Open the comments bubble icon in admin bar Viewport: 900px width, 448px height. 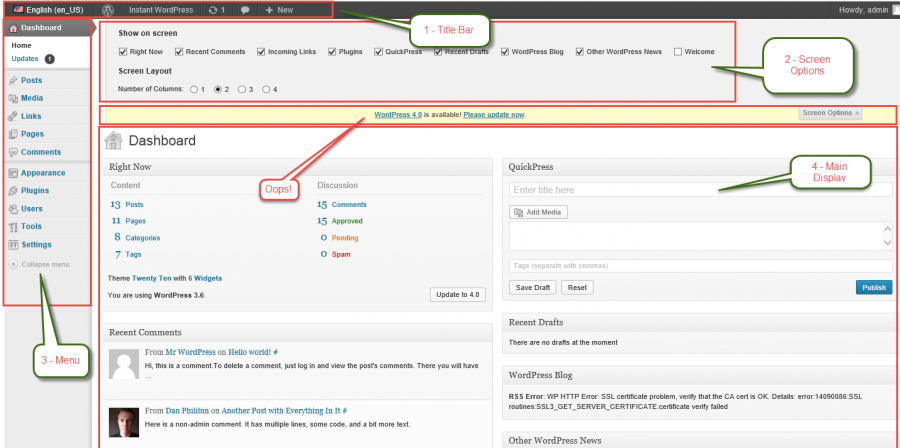click(245, 10)
